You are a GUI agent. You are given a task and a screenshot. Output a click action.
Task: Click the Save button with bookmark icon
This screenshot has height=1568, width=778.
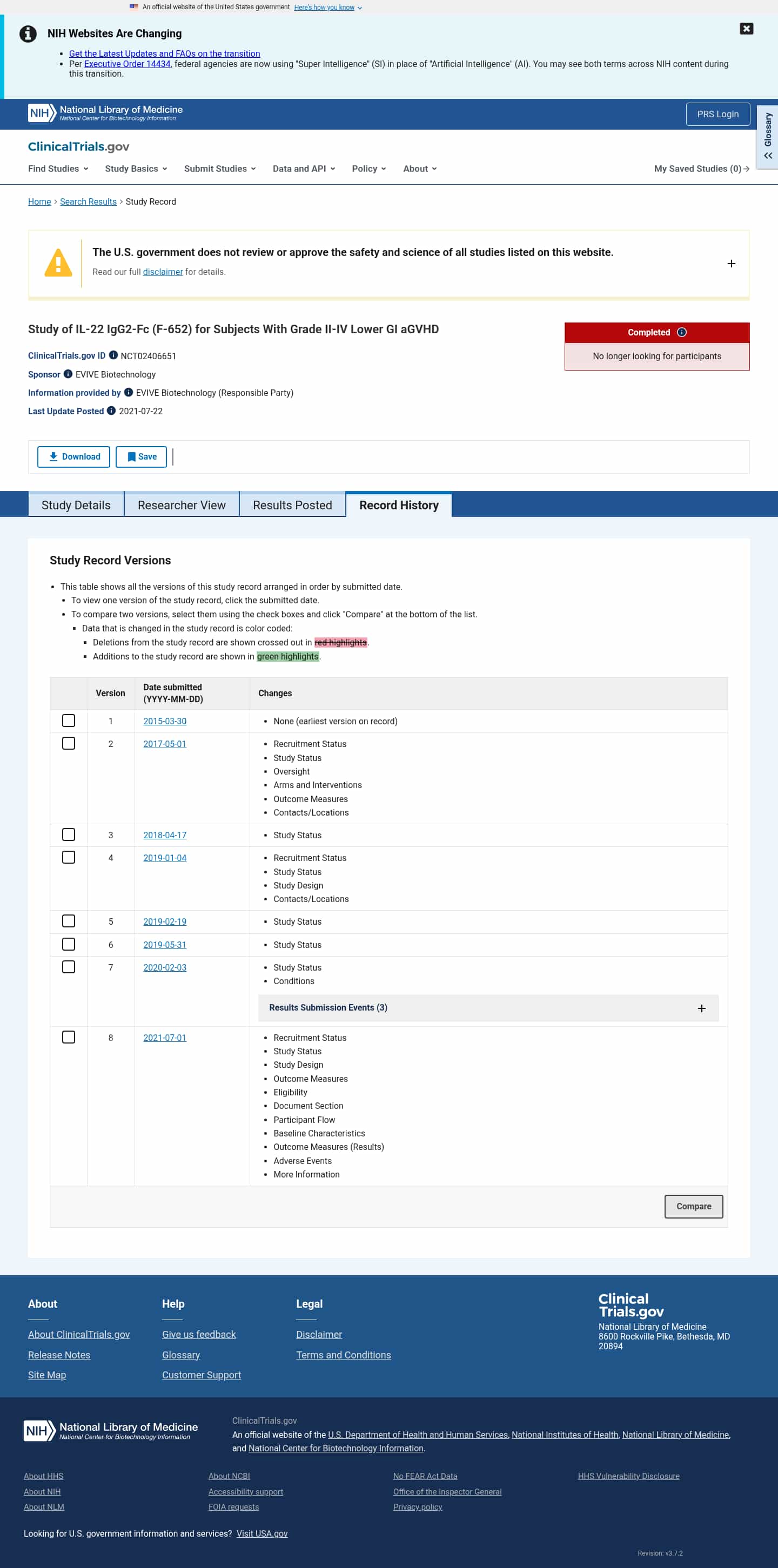[x=141, y=456]
